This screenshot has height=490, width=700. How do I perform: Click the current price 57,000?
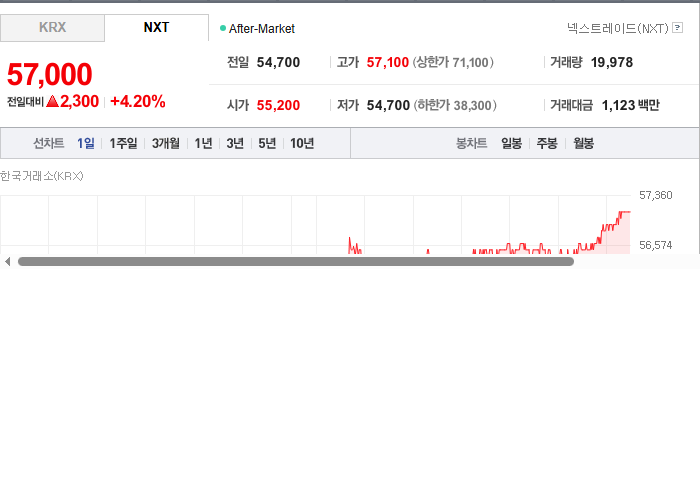click(50, 74)
